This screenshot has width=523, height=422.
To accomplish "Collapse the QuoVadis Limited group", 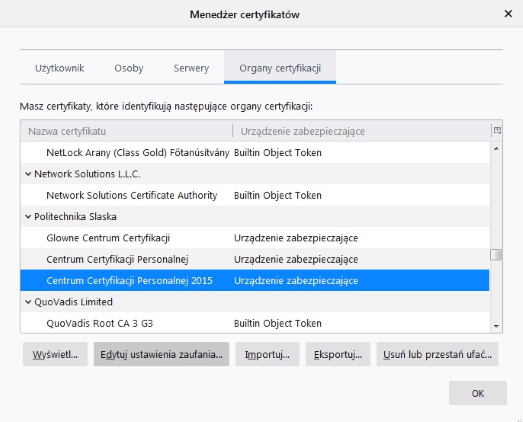I will coord(28,302).
